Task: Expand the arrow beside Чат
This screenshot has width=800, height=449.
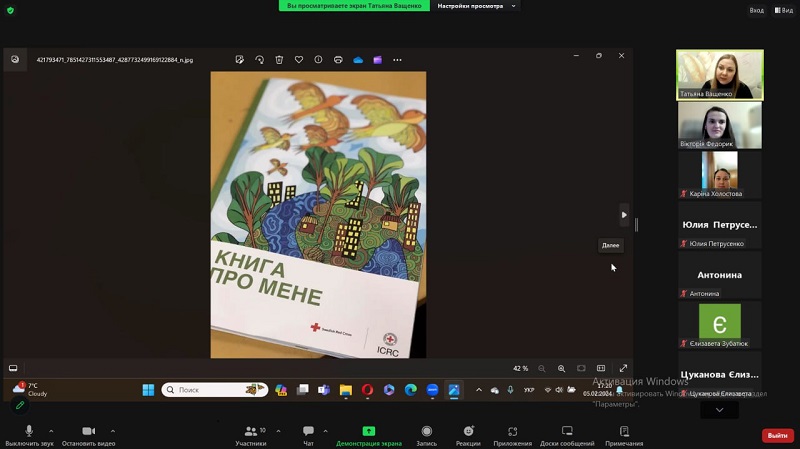Action: (x=326, y=431)
